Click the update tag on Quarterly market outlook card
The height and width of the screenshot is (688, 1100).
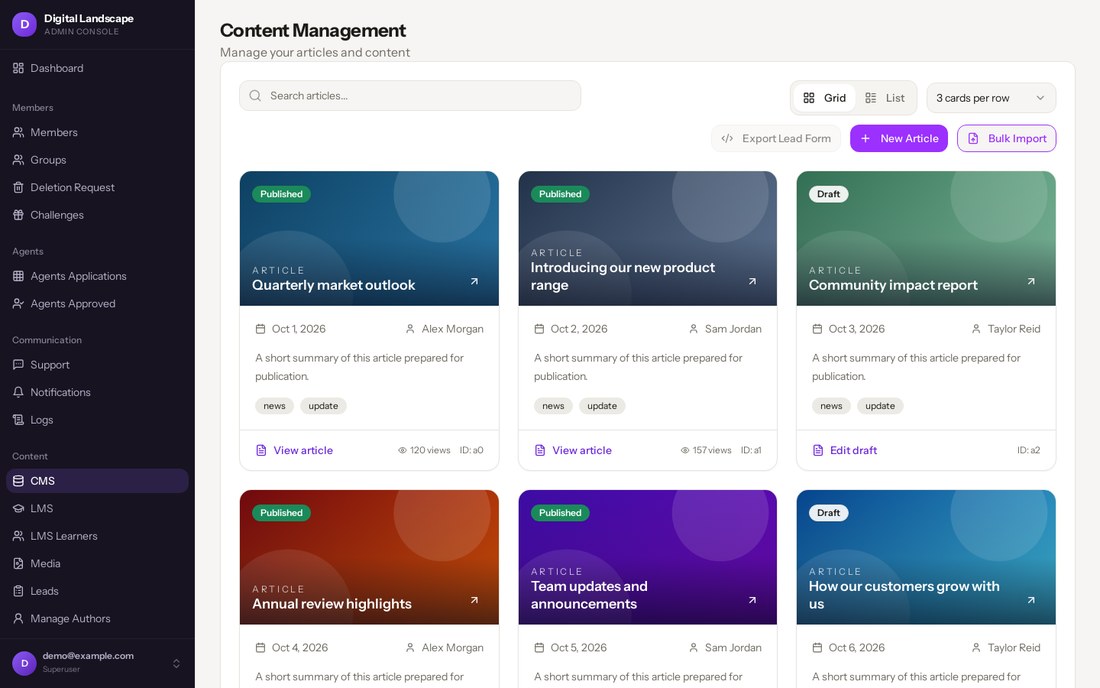tap(323, 406)
